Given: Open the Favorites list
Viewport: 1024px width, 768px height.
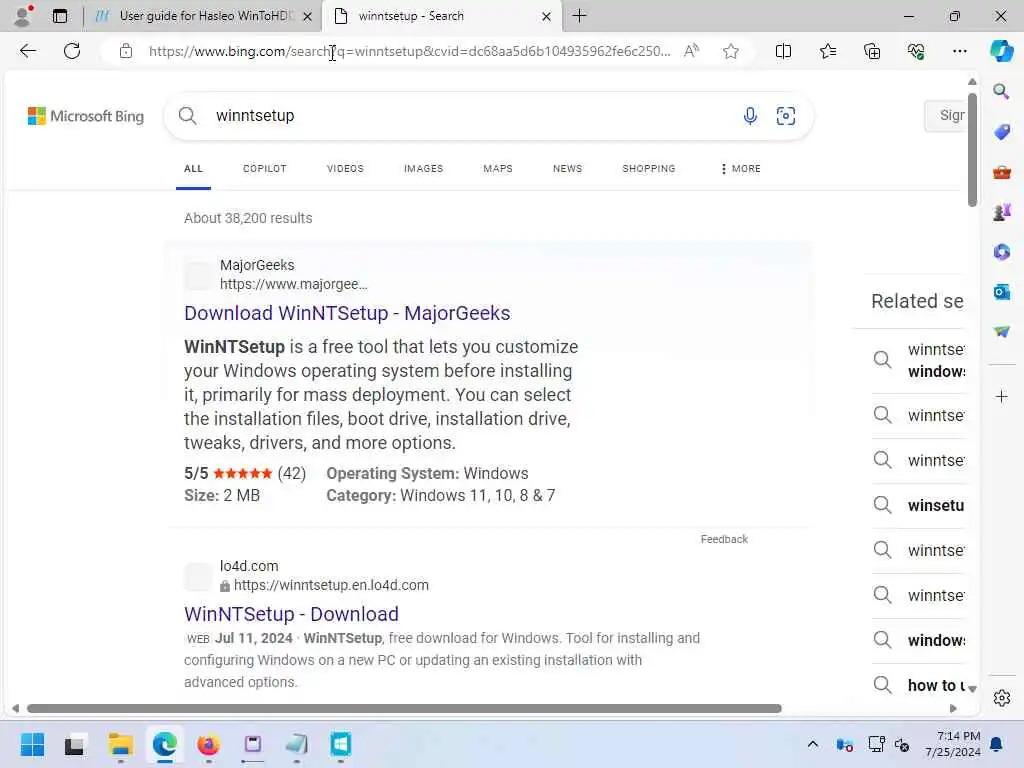Looking at the screenshot, I should click(827, 51).
